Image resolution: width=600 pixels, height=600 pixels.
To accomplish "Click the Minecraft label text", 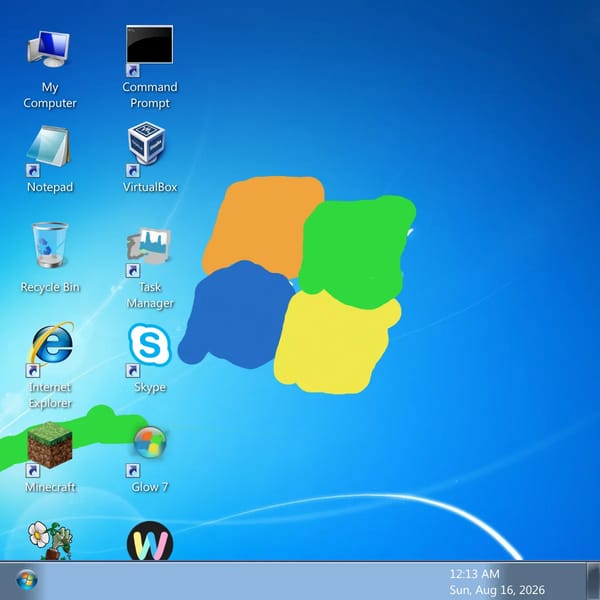I will [x=50, y=487].
